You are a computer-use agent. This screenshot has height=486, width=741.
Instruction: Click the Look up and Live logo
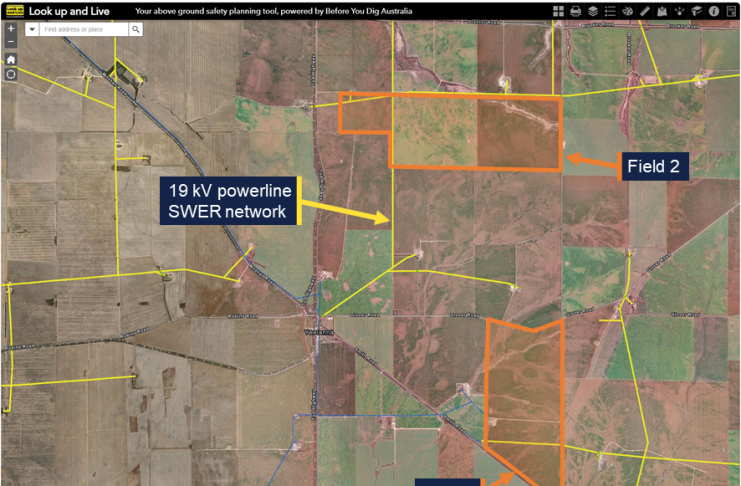tap(13, 11)
